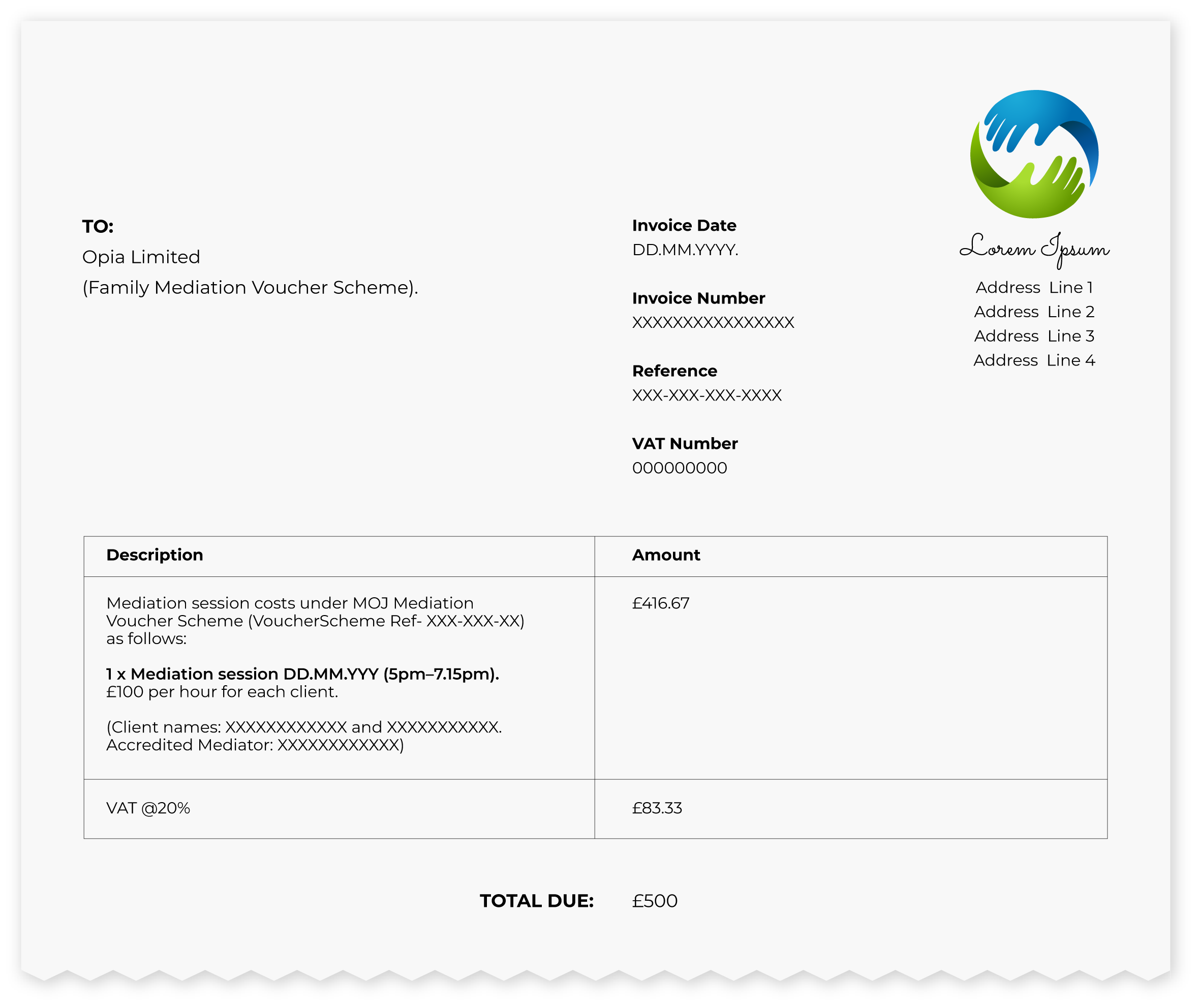Click the Opia Limited recipient name
The width and height of the screenshot is (1197, 1008).
(x=141, y=257)
